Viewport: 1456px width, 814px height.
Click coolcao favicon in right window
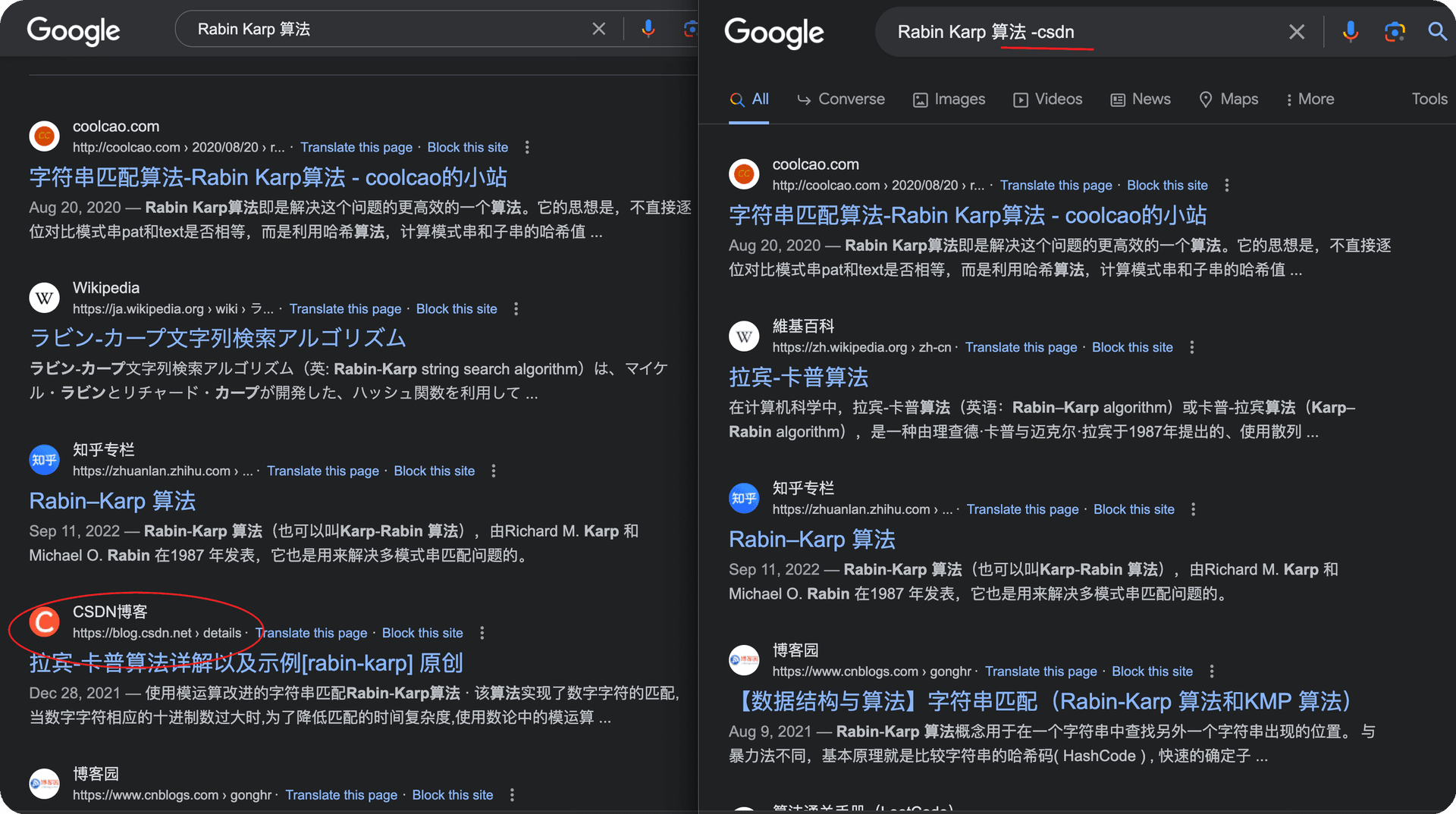(744, 174)
